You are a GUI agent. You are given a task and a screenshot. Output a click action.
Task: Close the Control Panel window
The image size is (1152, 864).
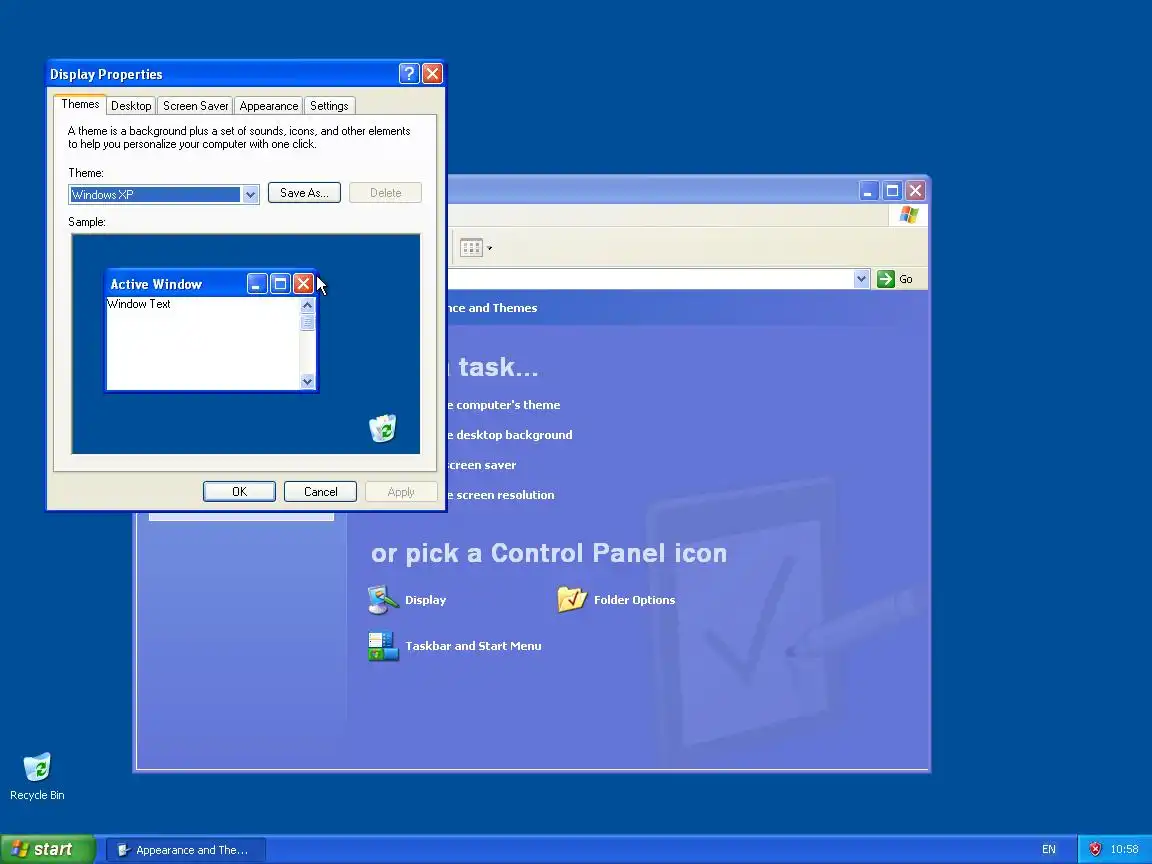pos(915,191)
